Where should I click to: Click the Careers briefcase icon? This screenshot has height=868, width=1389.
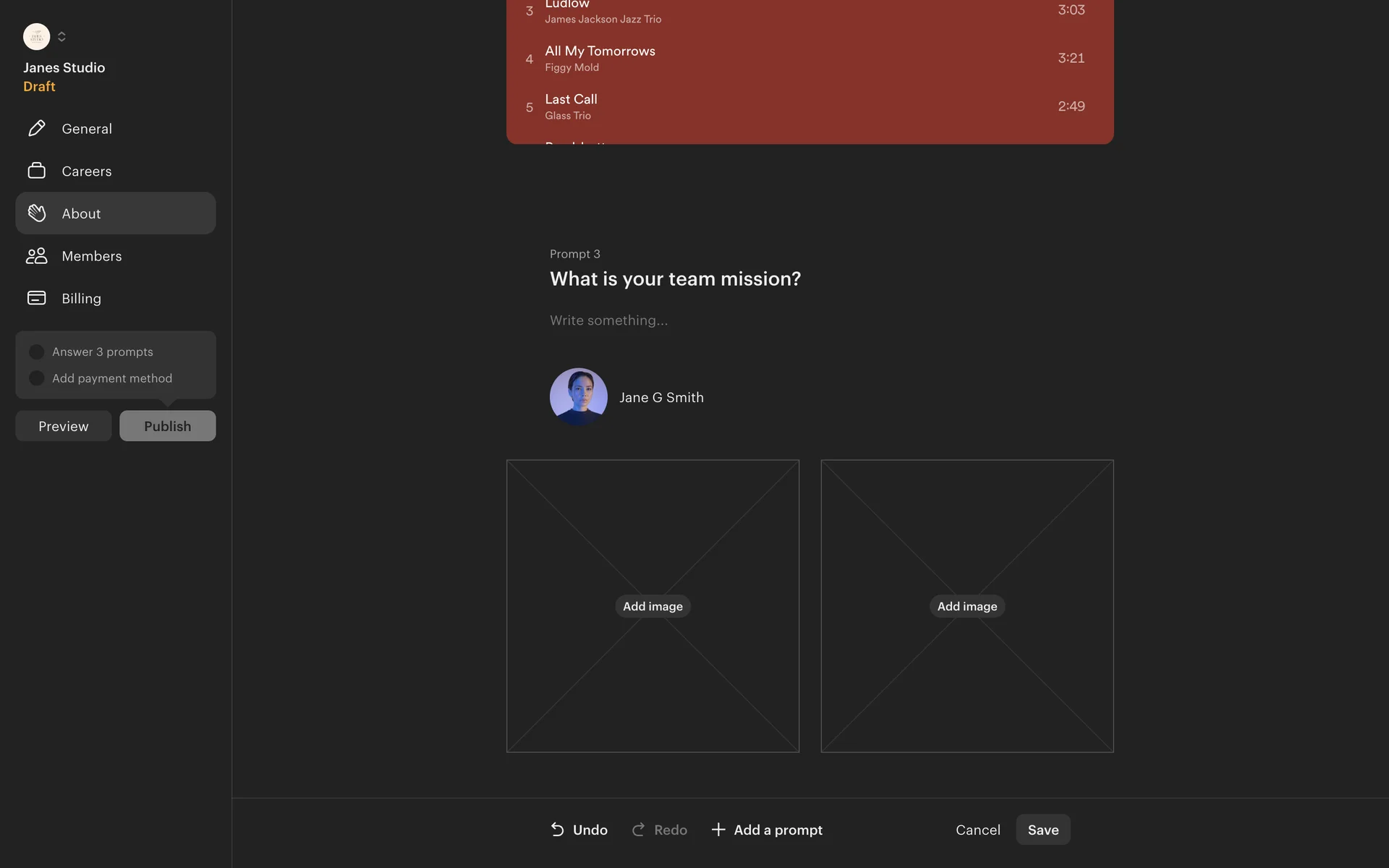(x=37, y=171)
